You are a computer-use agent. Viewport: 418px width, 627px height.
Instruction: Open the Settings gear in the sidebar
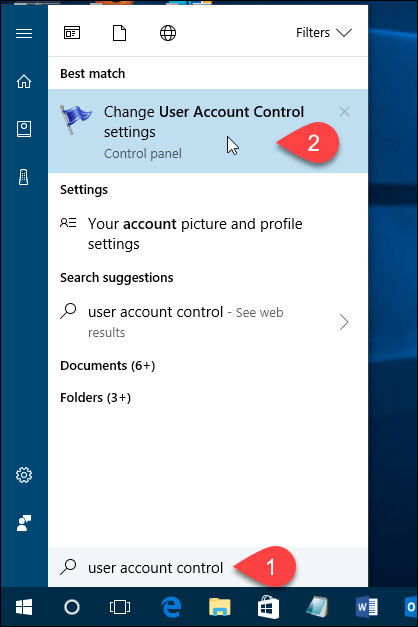[24, 475]
